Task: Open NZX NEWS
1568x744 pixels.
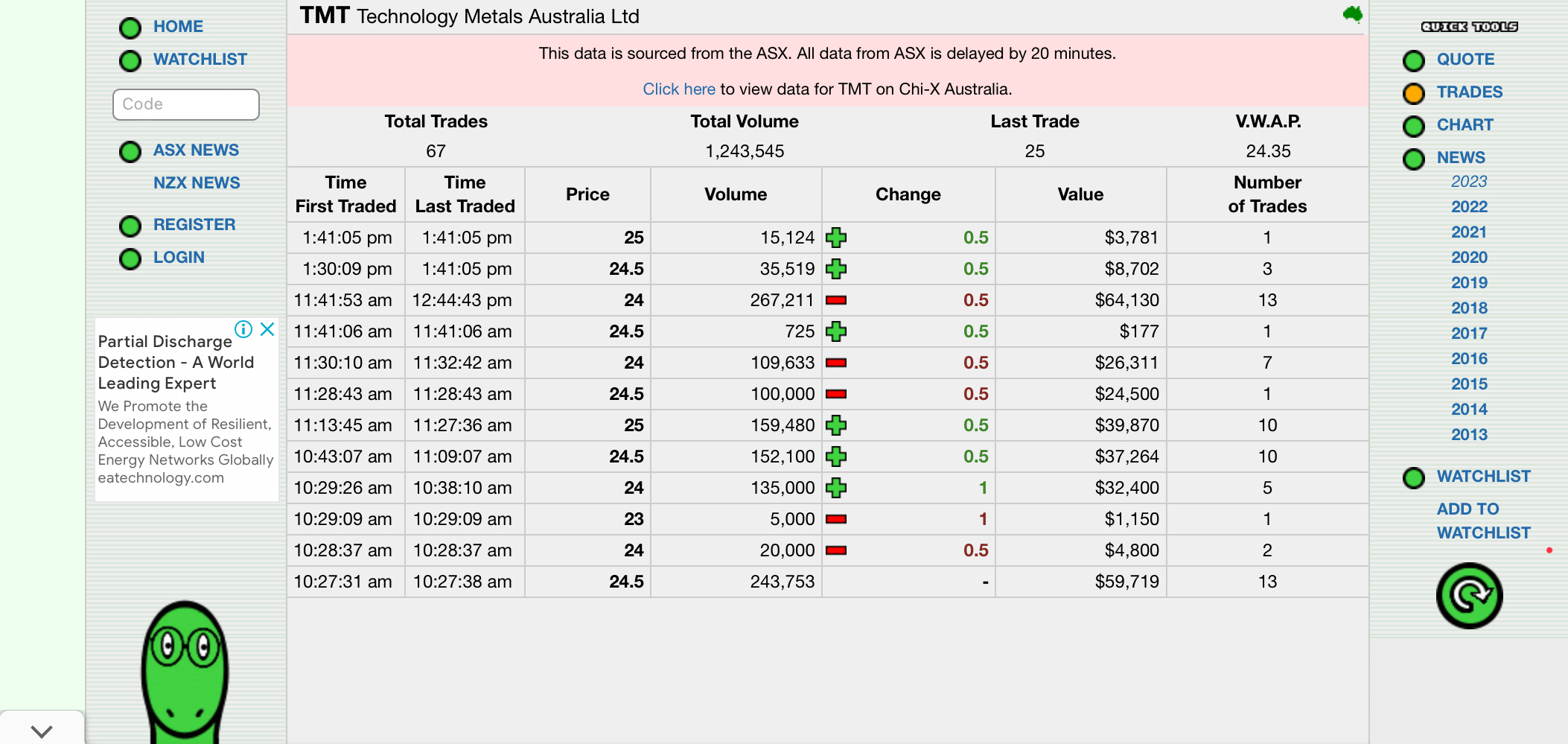Action: point(197,183)
